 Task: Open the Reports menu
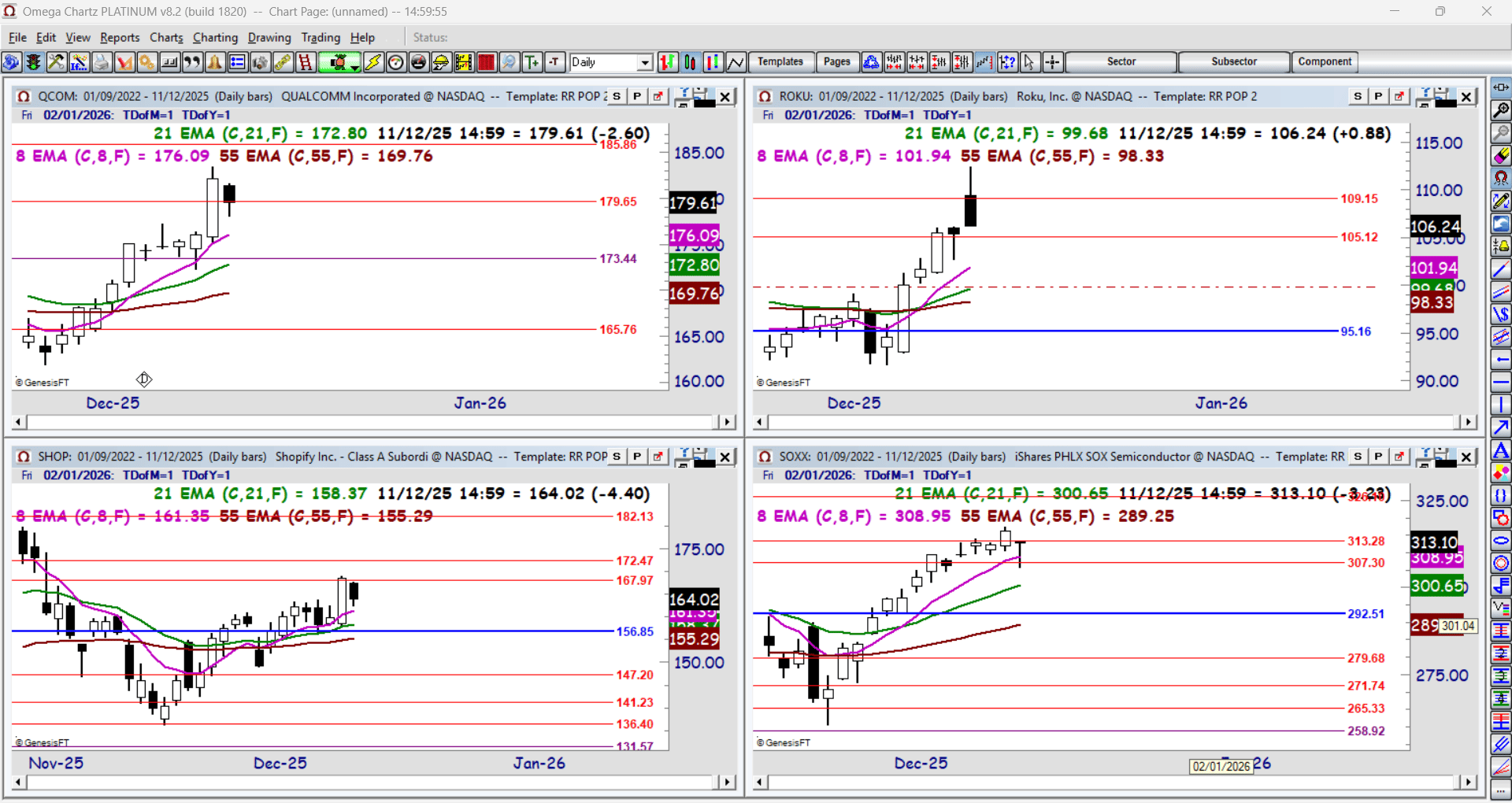click(x=120, y=37)
